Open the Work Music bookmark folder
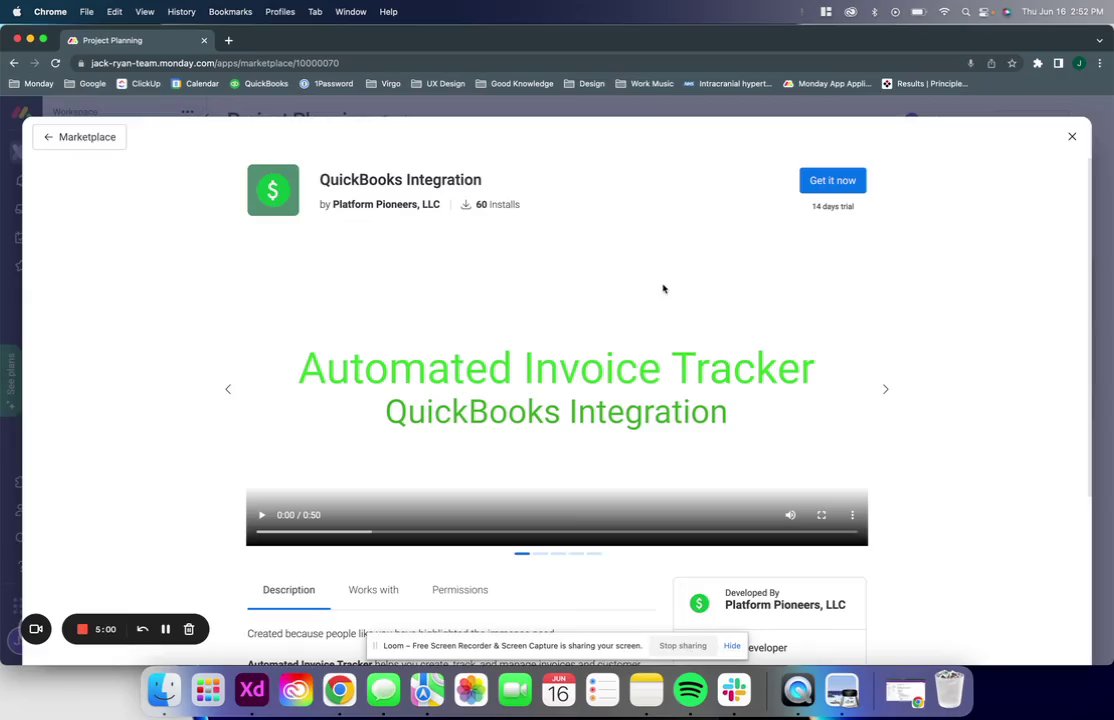The height and width of the screenshot is (720, 1114). click(644, 84)
